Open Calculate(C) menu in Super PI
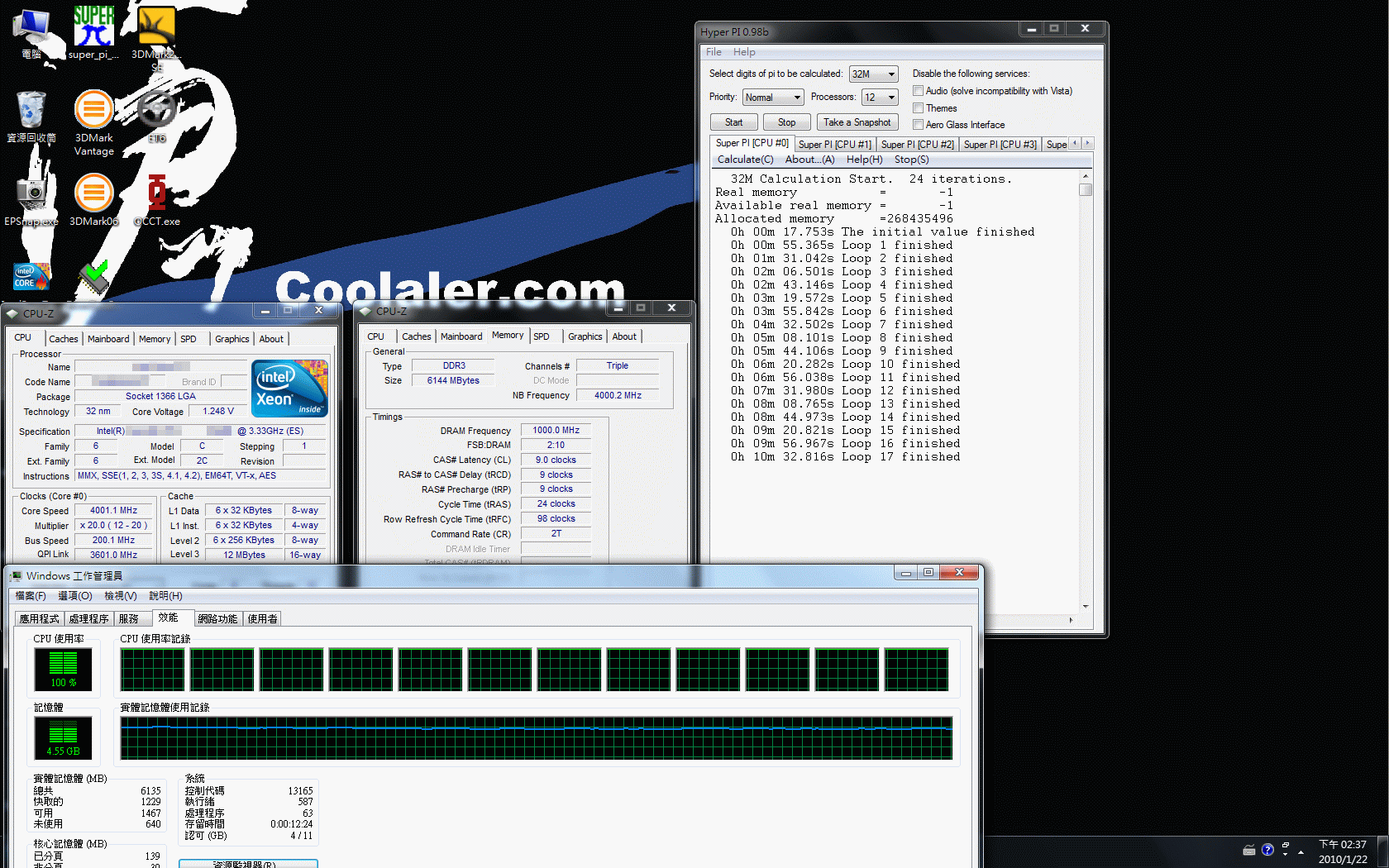 pyautogui.click(x=746, y=160)
